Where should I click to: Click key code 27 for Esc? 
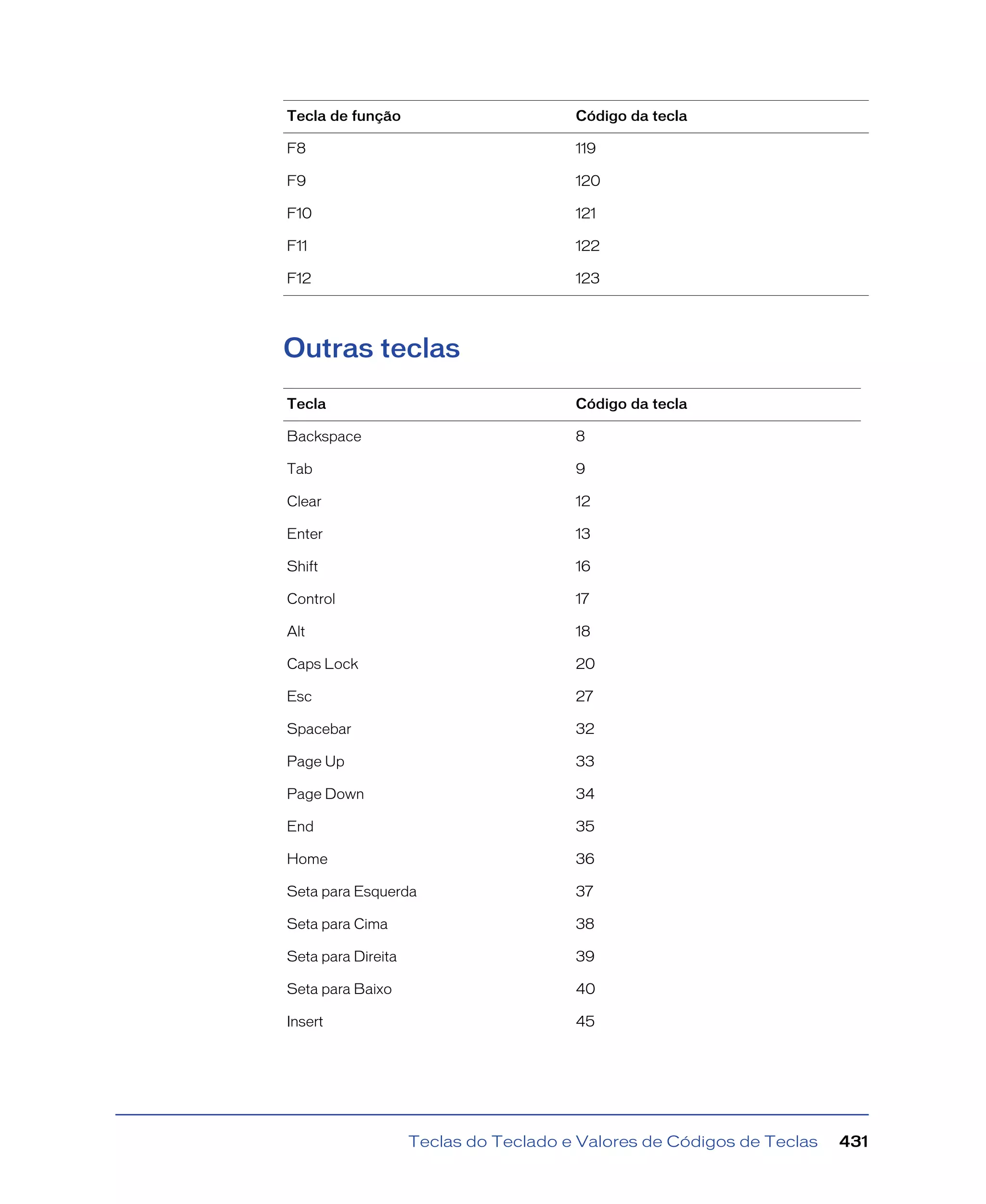click(584, 696)
